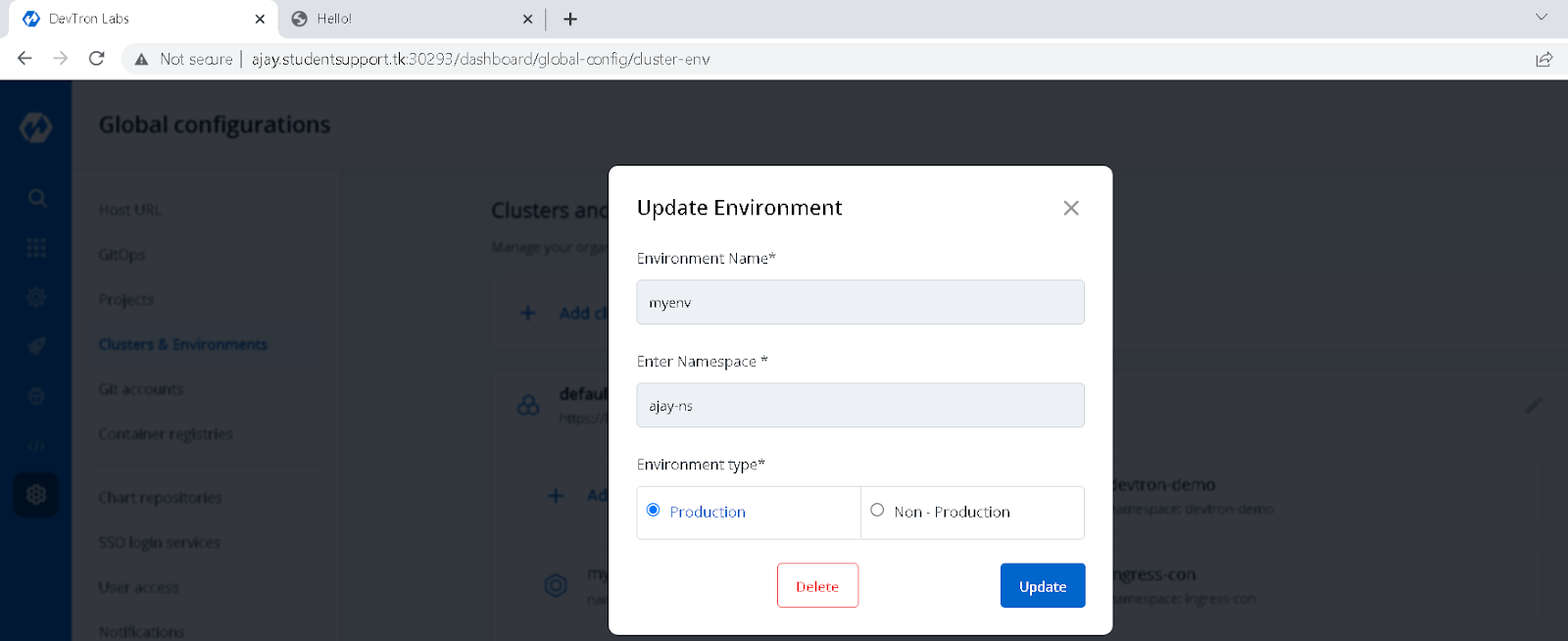Open Container registries settings
The width and height of the screenshot is (1568, 641).
[x=165, y=434]
